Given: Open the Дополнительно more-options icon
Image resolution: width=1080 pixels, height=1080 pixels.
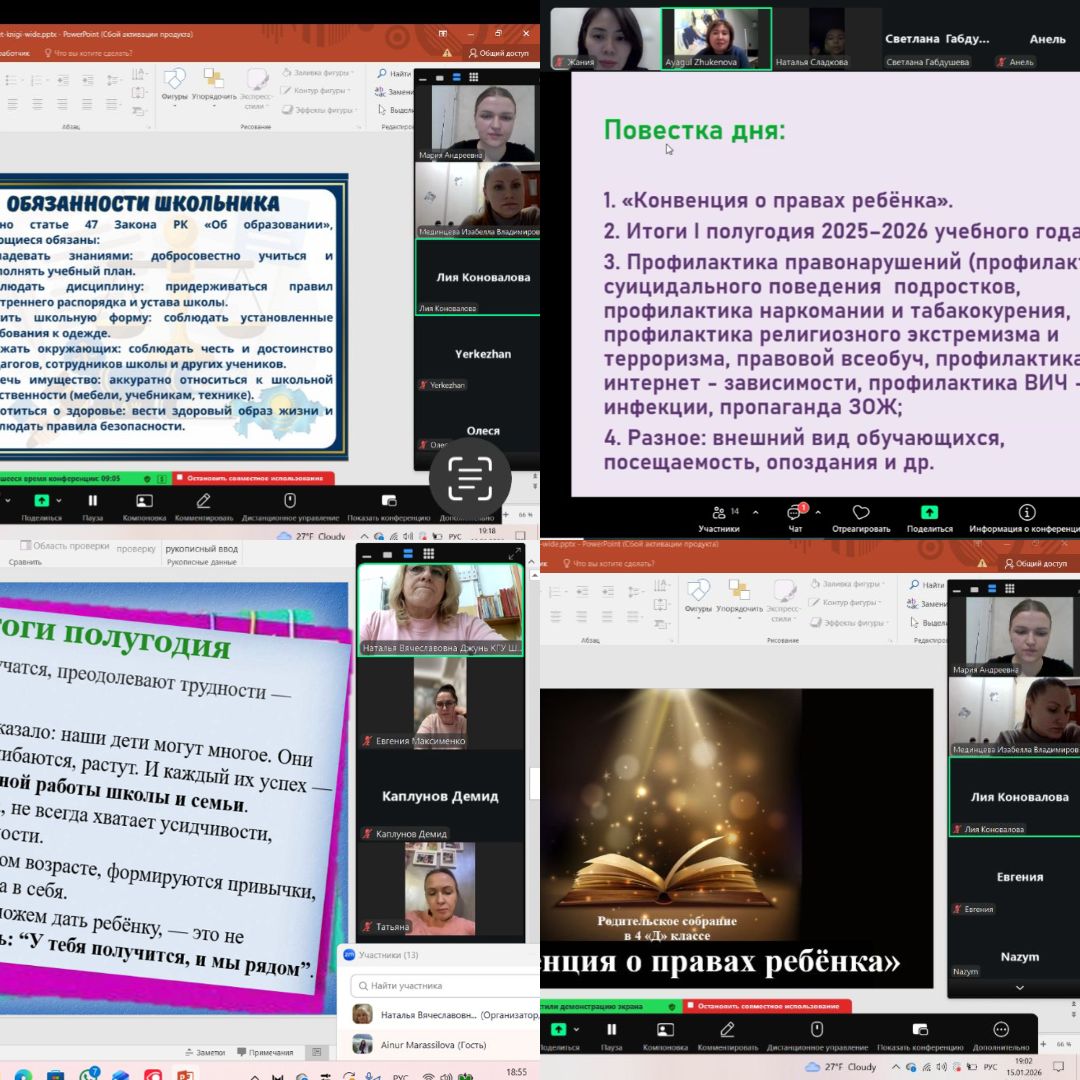Looking at the screenshot, I should click(999, 1029).
